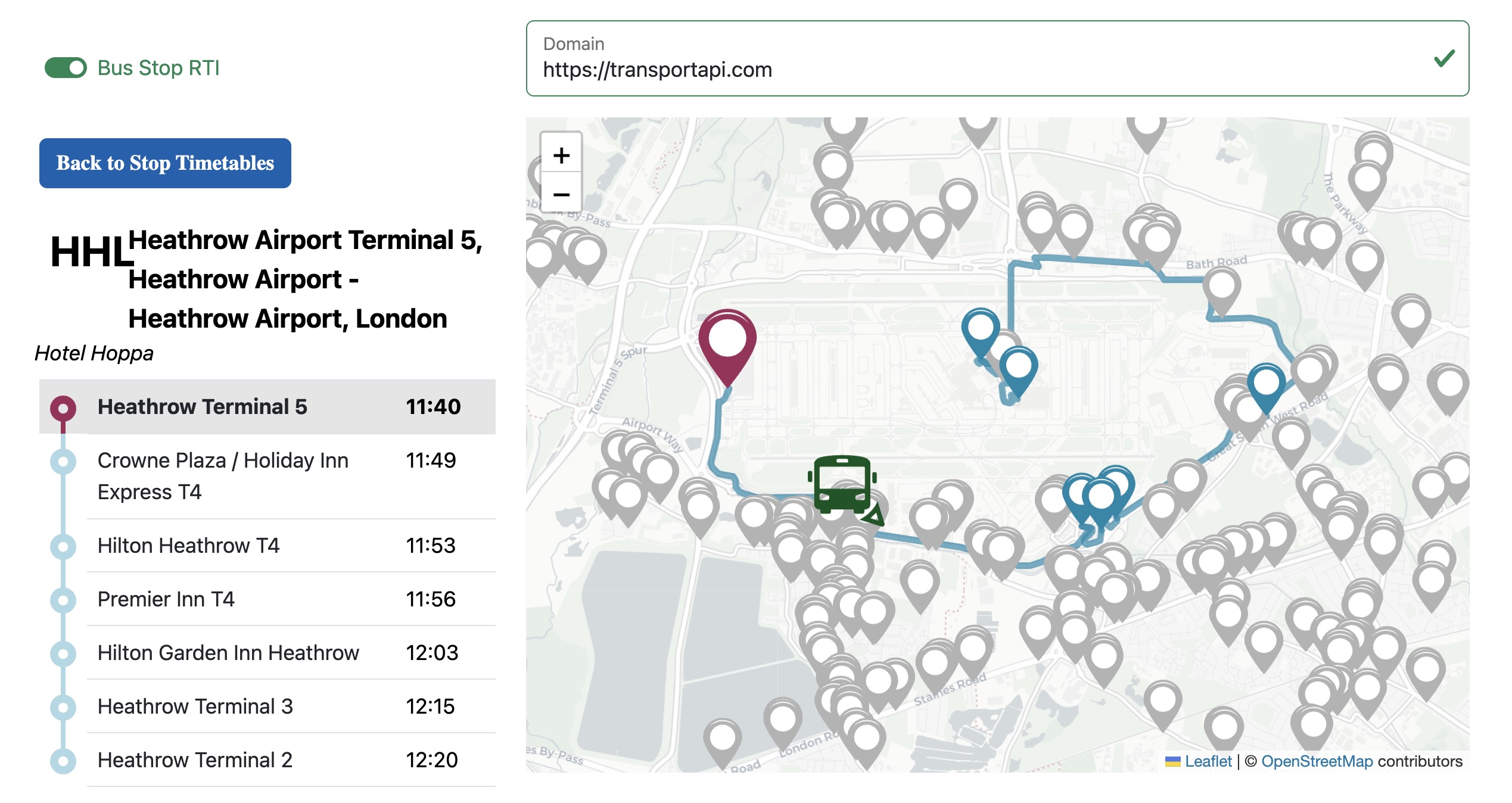The height and width of the screenshot is (803, 1512).
Task: Click the maroon stop marker beside Heathrow Terminal 5
Action: tap(63, 408)
